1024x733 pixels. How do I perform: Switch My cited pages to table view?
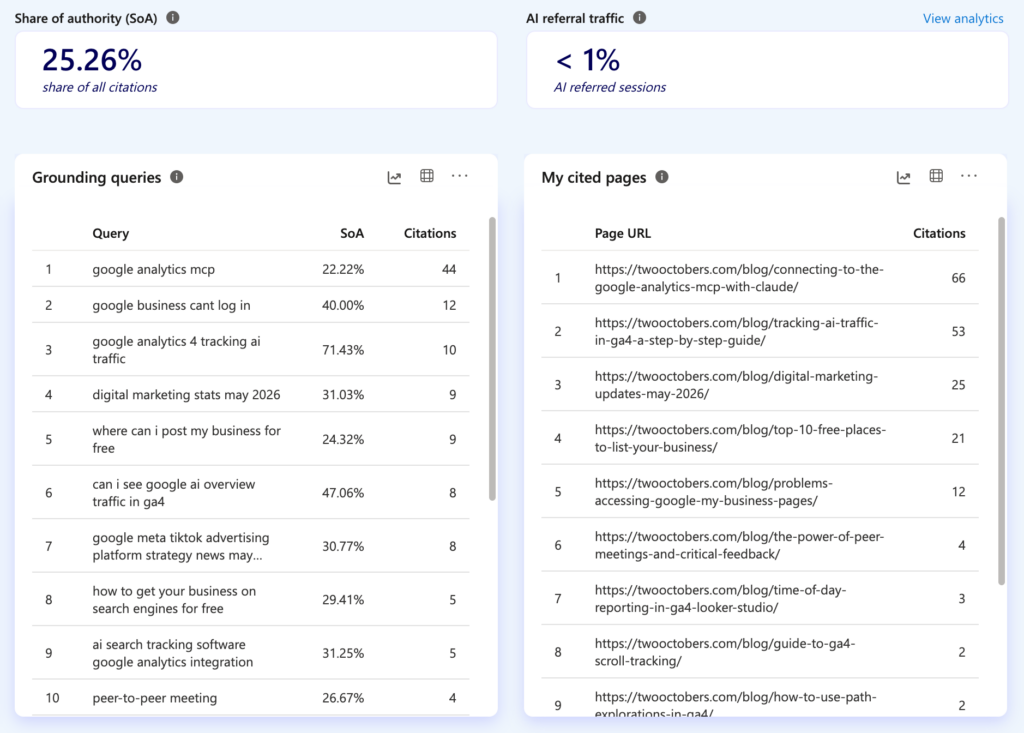click(936, 176)
